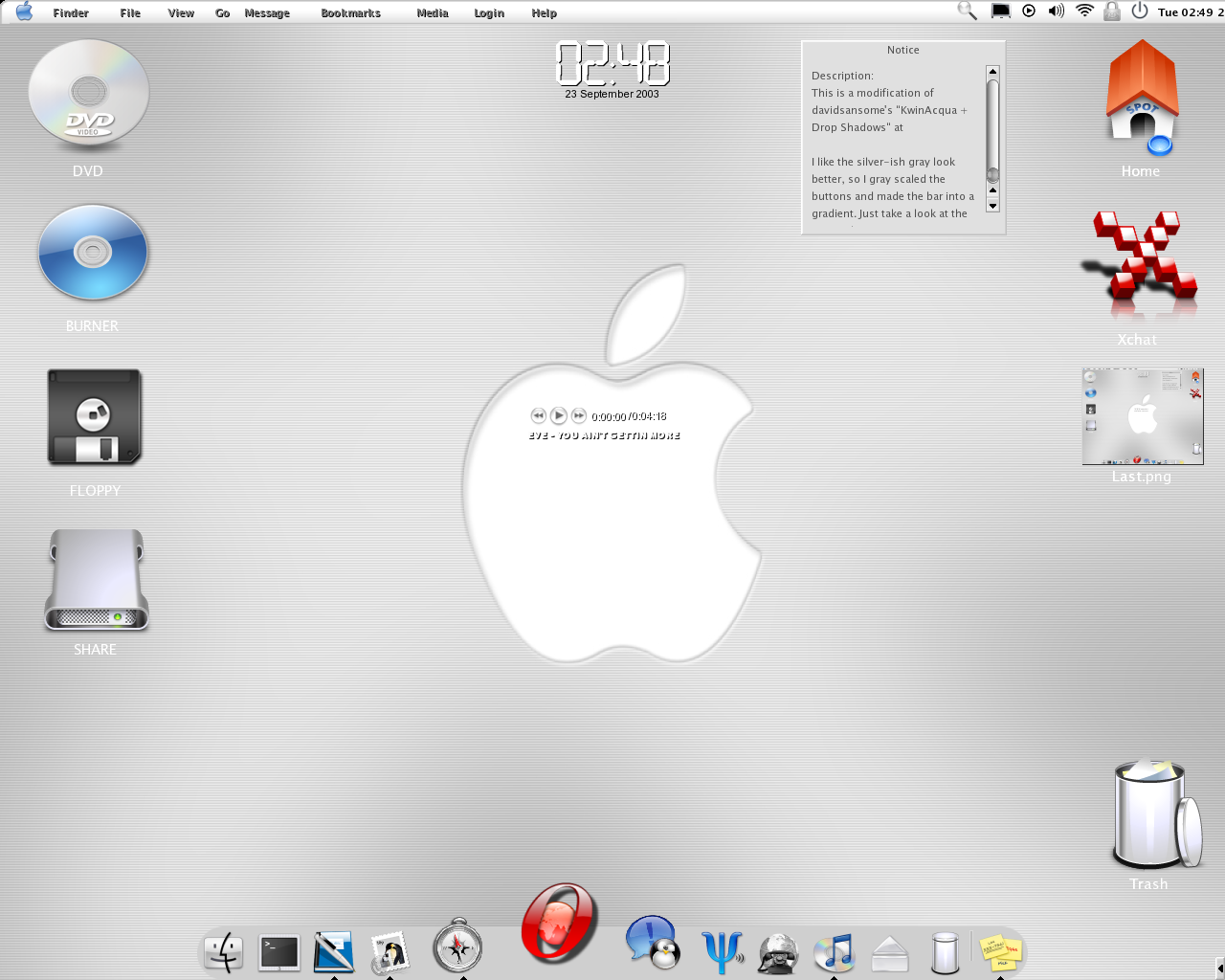
Task: Click the up arrow at the top of the Notice scrollbar
Action: coord(992,72)
